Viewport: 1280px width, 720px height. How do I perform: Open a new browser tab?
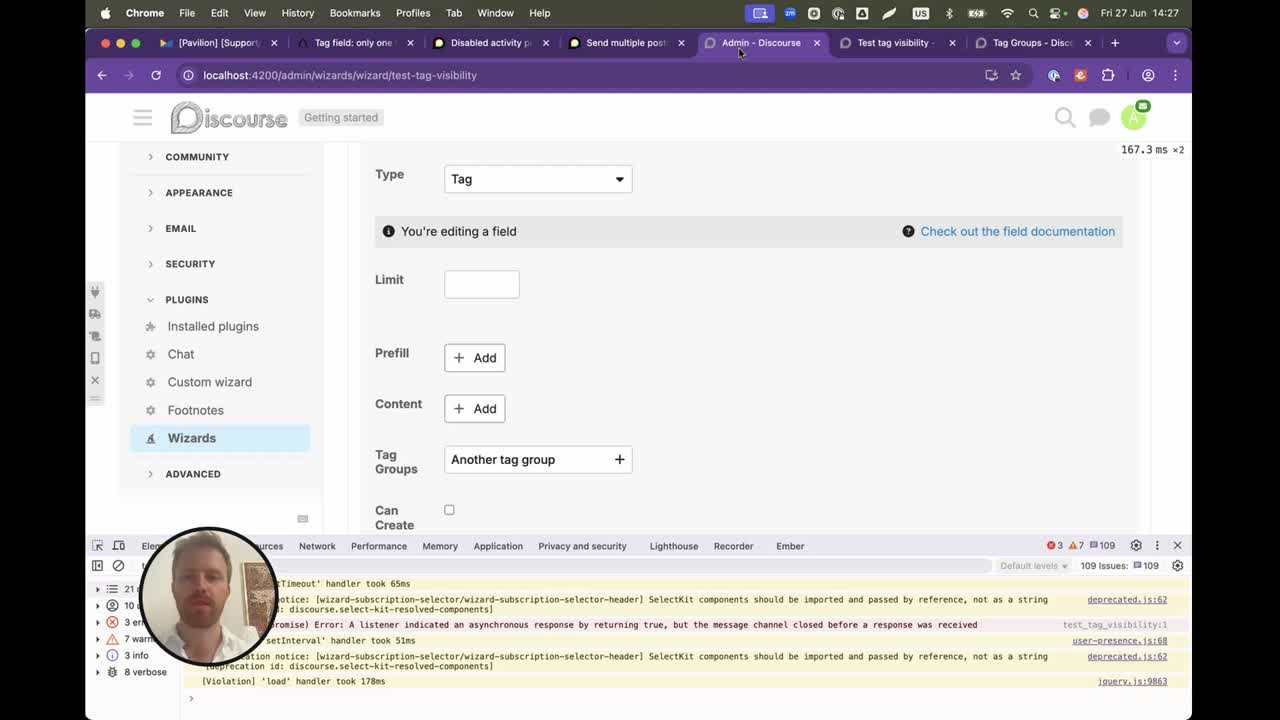point(1115,43)
